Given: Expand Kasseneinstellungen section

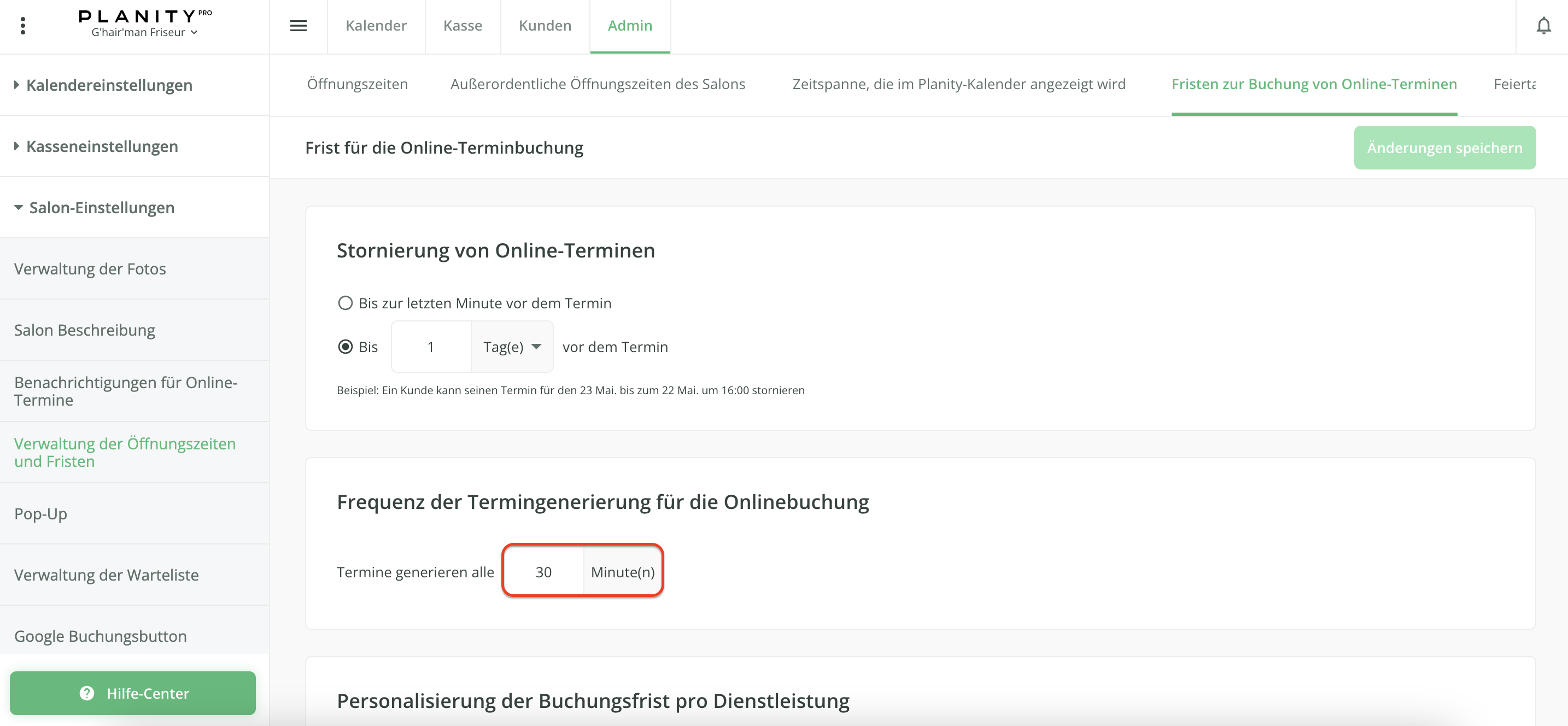Looking at the screenshot, I should 102,147.
